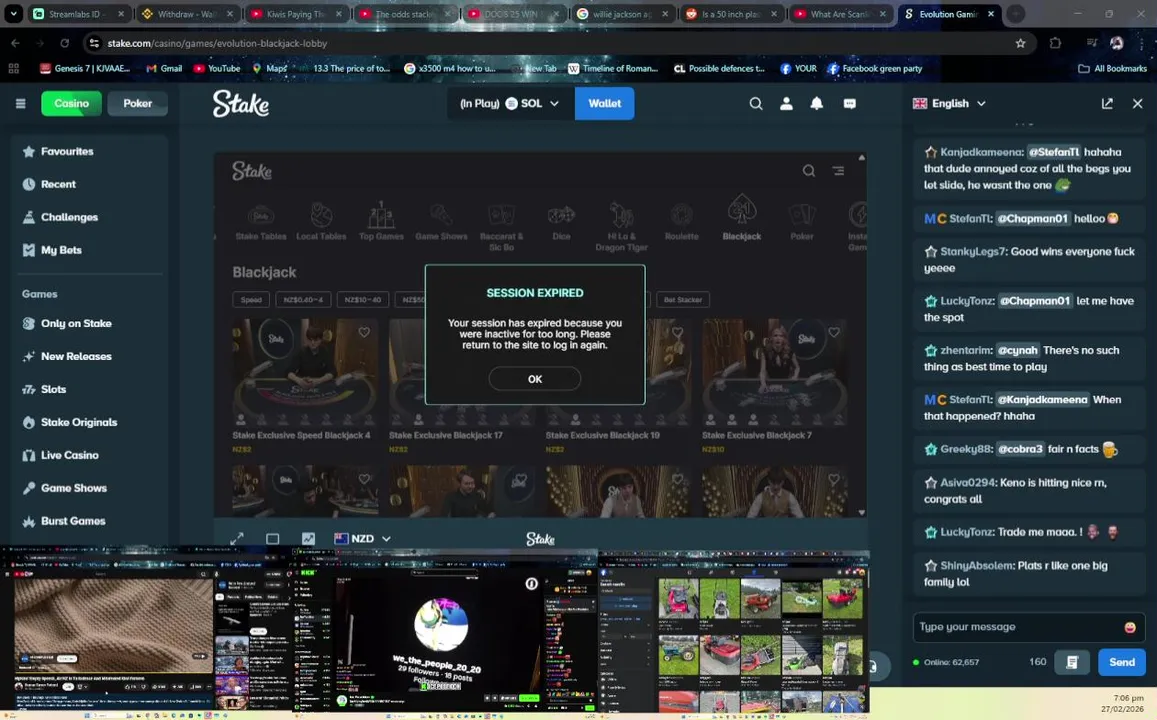Viewport: 1157px width, 720px height.
Task: Open the Wallet button
Action: [x=604, y=103]
